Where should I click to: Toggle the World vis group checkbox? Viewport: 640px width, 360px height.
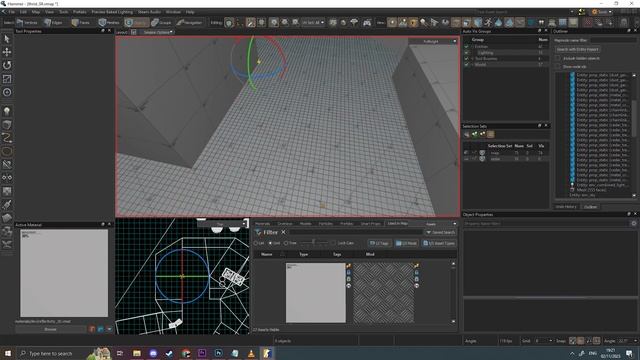[x=467, y=64]
